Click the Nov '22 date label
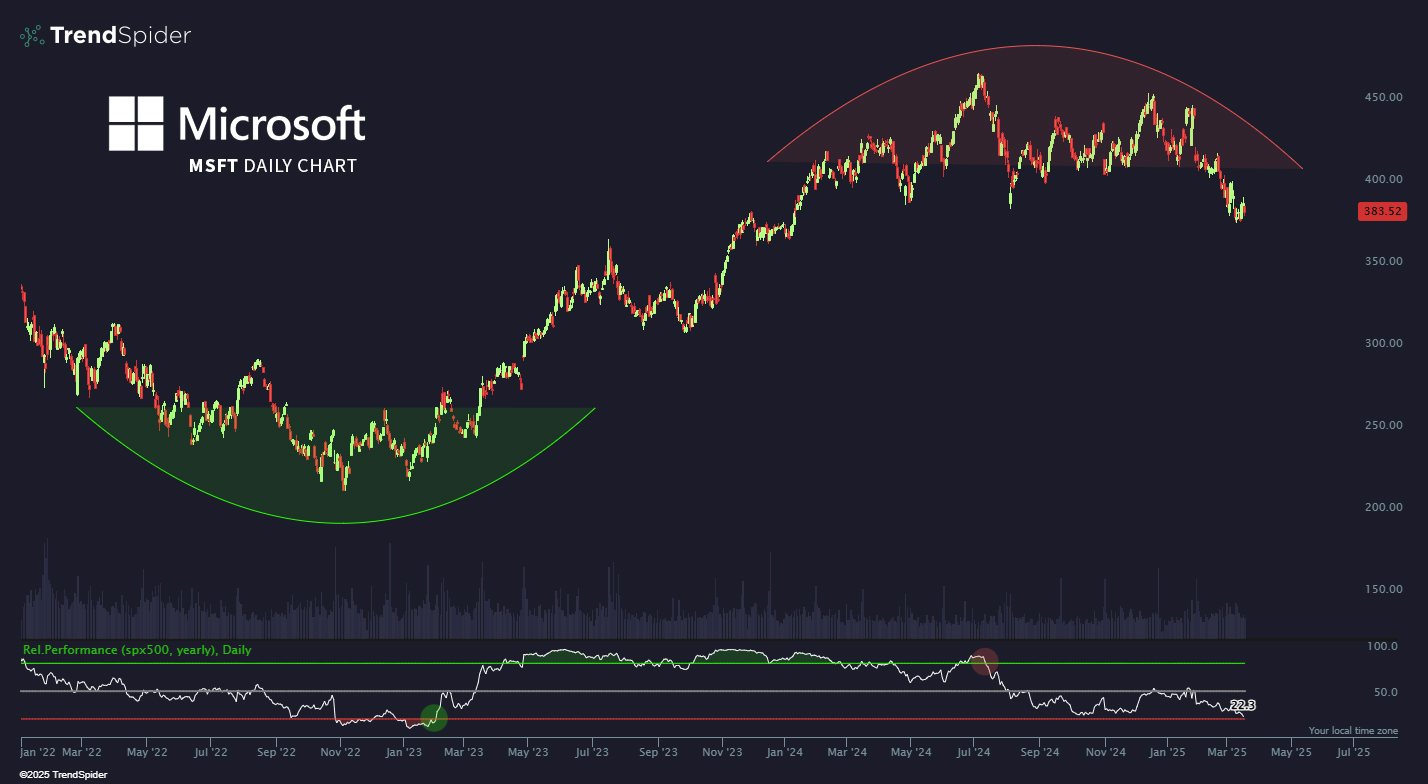1428x784 pixels. tap(339, 751)
